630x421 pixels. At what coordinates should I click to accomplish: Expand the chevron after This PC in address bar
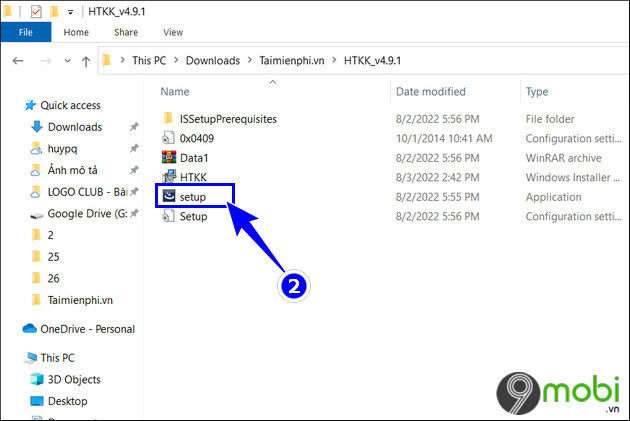[176, 60]
